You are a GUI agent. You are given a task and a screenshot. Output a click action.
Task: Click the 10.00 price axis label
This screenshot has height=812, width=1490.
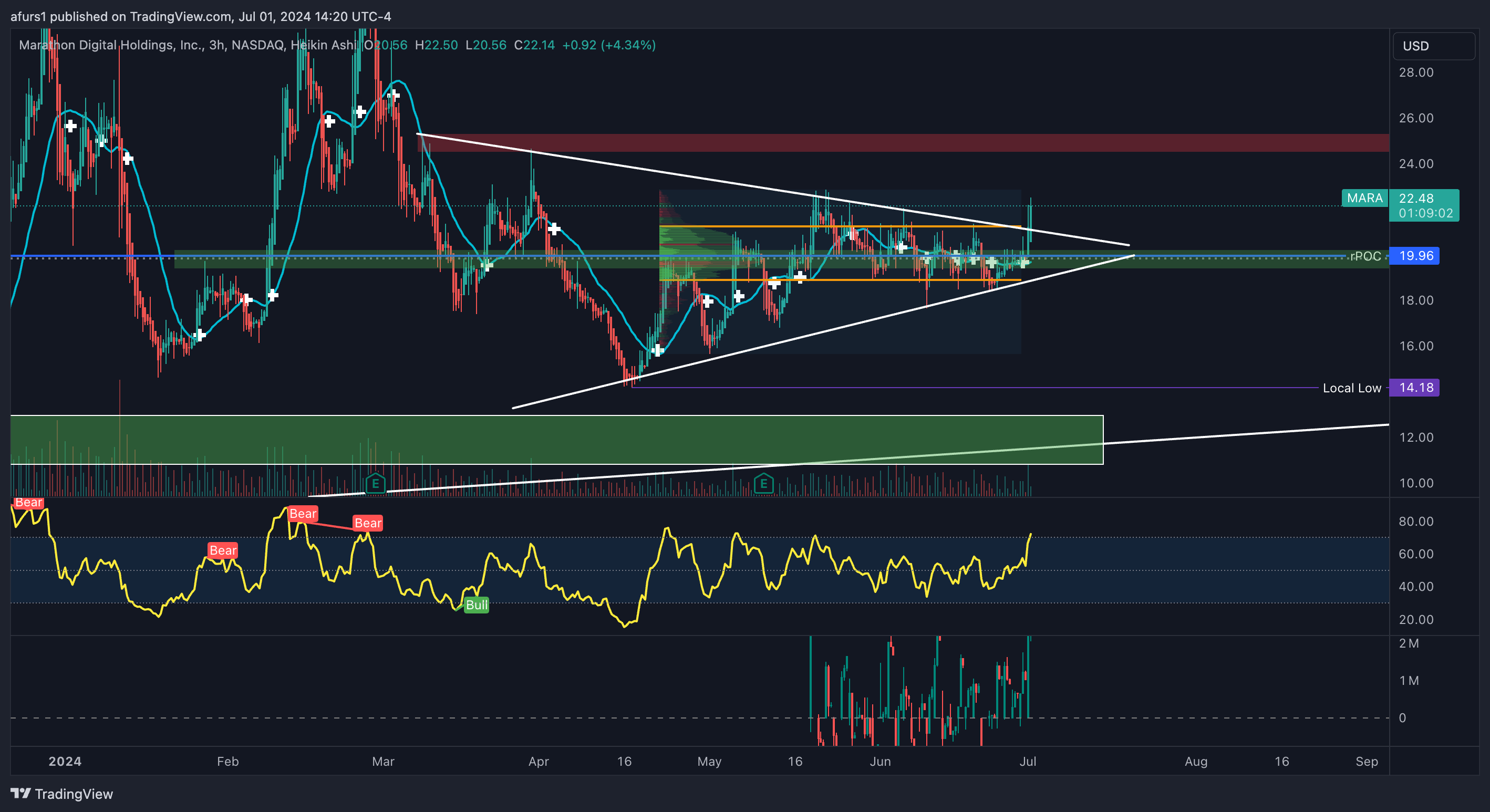(x=1416, y=483)
